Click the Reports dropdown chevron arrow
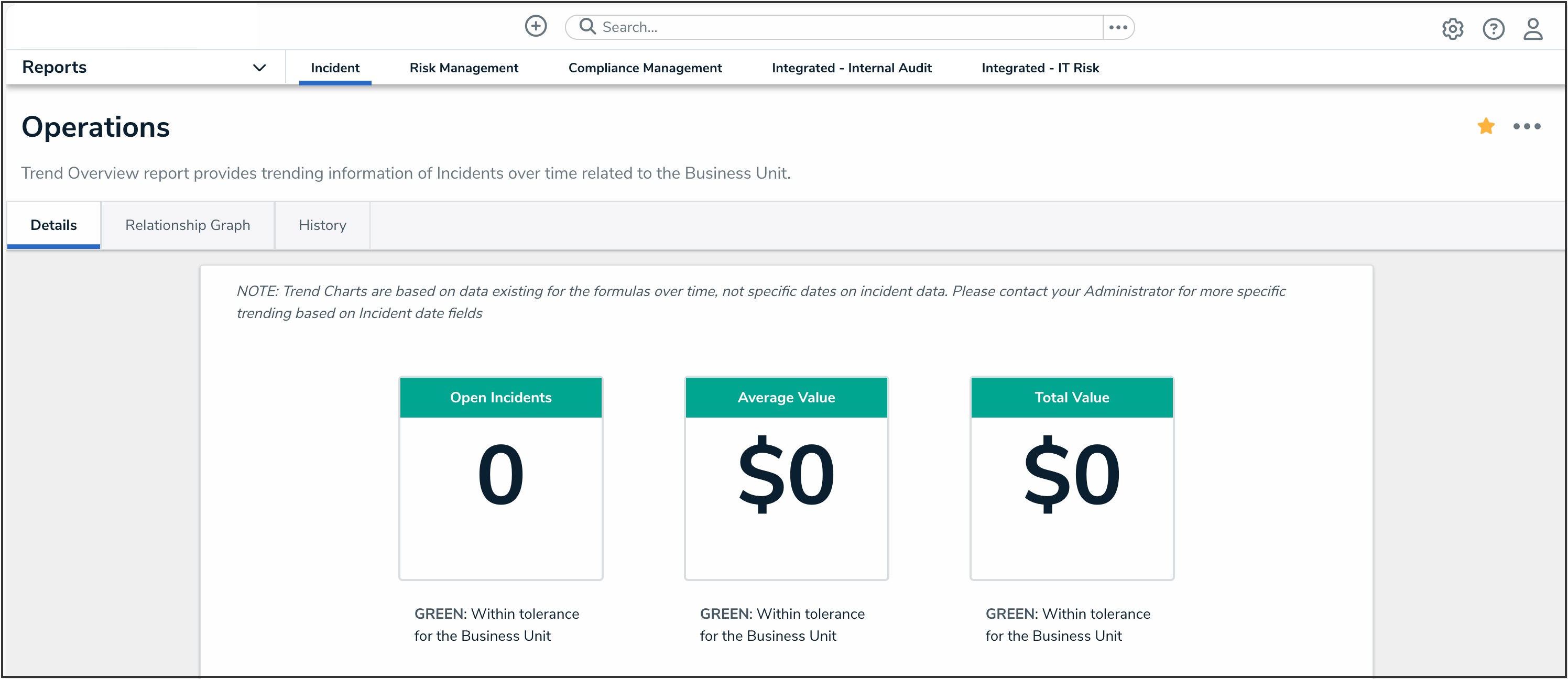This screenshot has height=679, width=1568. (x=259, y=68)
